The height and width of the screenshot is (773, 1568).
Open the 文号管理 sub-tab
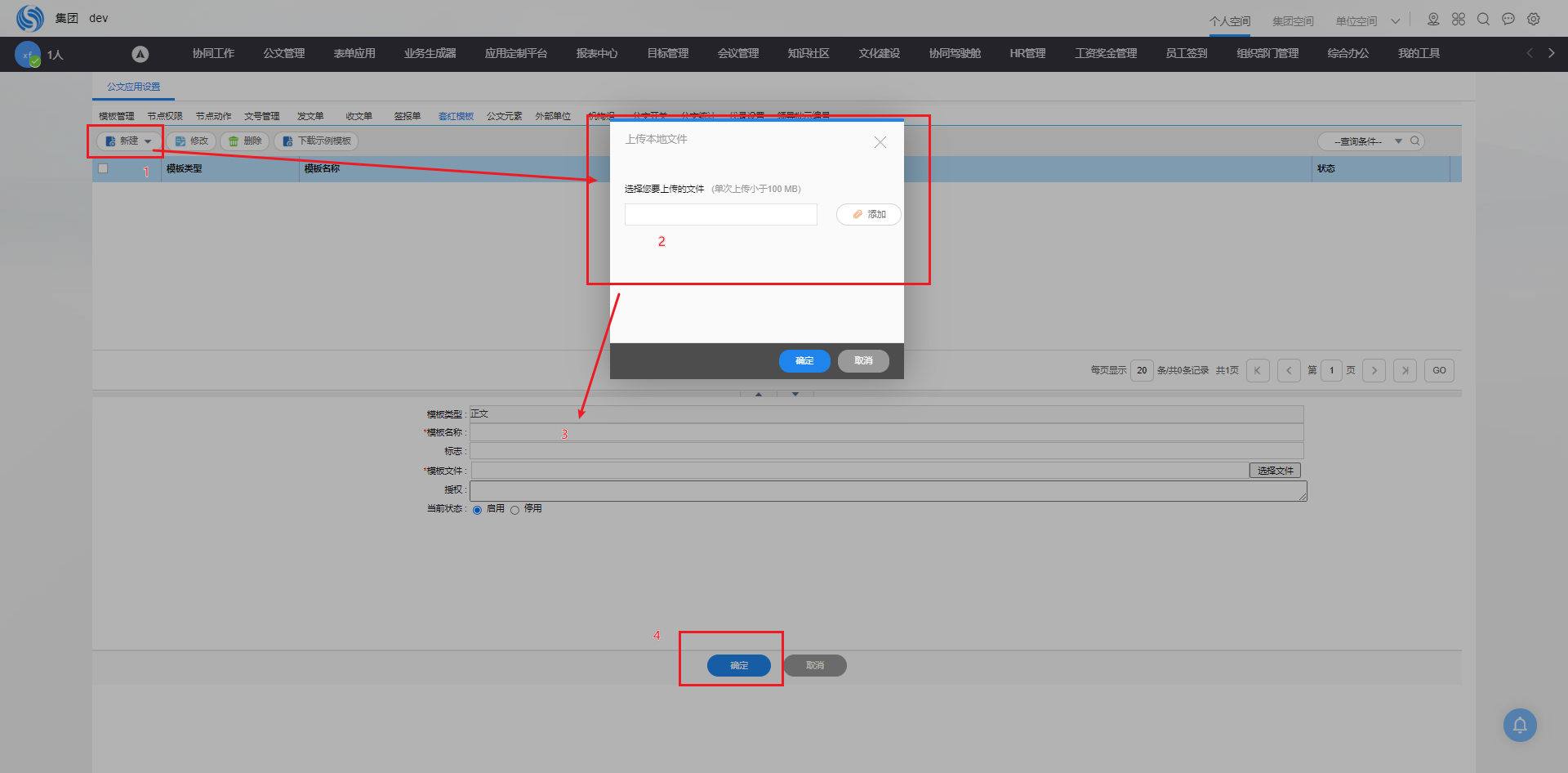click(x=262, y=116)
